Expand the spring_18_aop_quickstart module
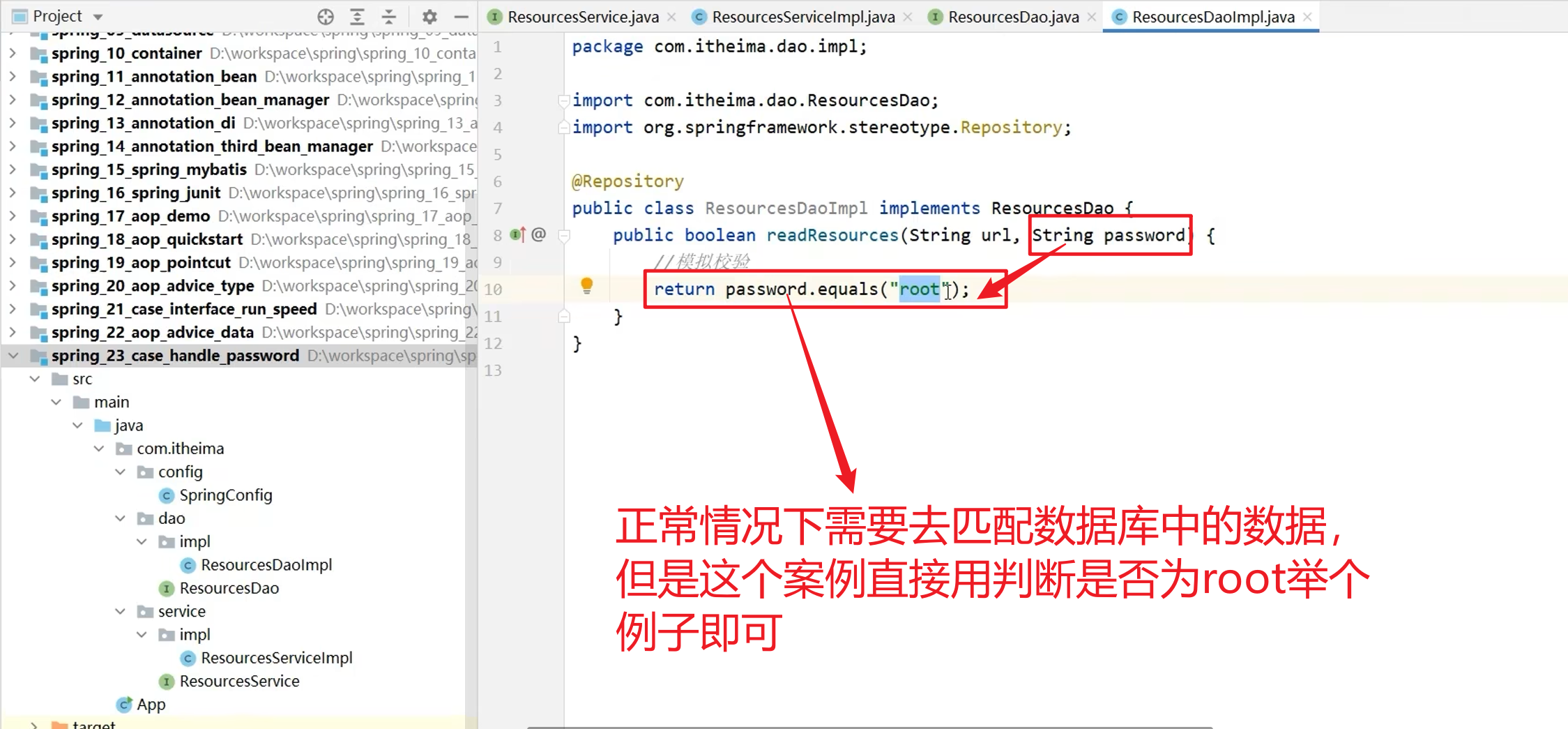The width and height of the screenshot is (1568, 729). [x=13, y=239]
